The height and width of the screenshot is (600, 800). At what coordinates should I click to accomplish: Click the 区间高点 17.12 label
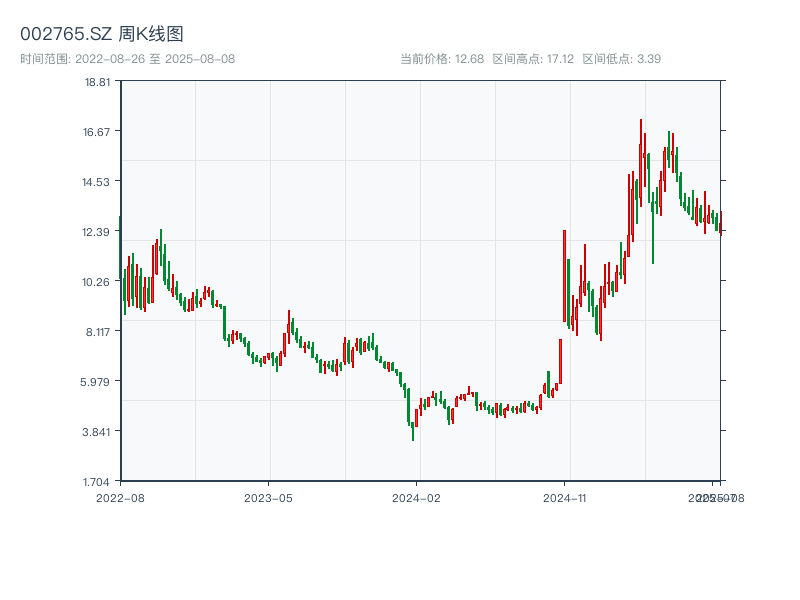point(533,59)
